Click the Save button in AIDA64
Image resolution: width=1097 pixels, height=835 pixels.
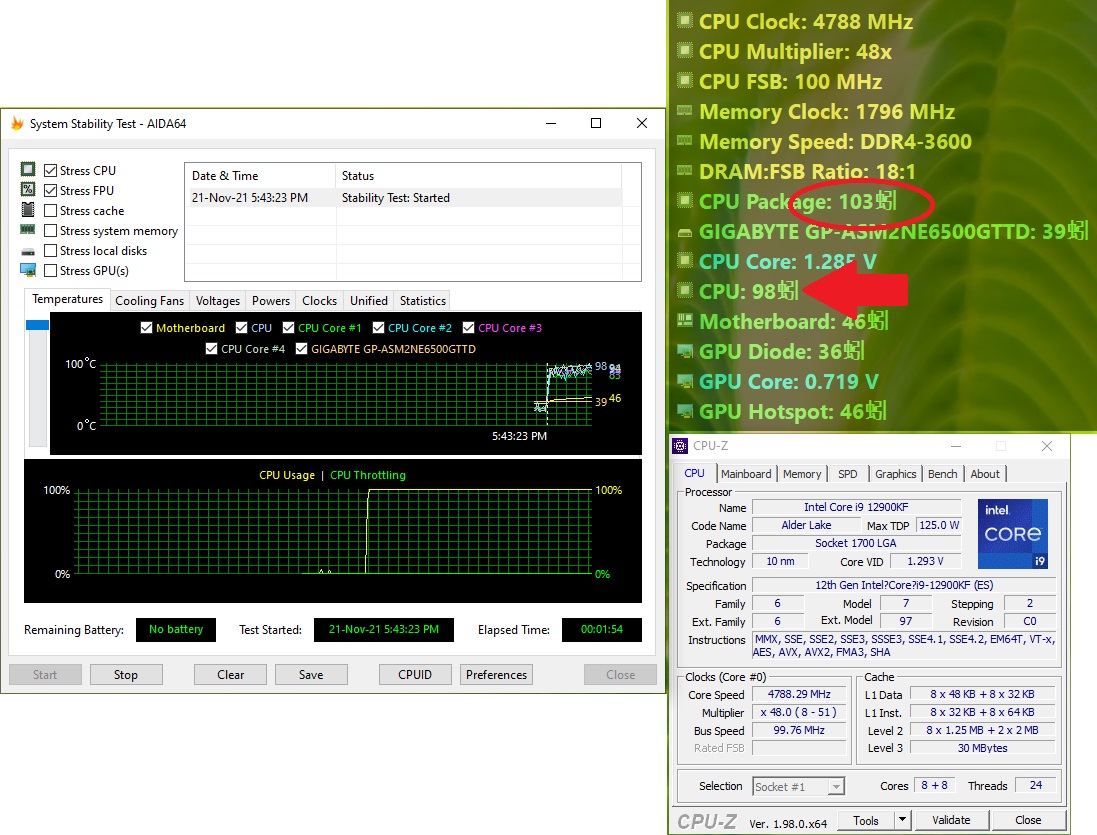pyautogui.click(x=311, y=675)
